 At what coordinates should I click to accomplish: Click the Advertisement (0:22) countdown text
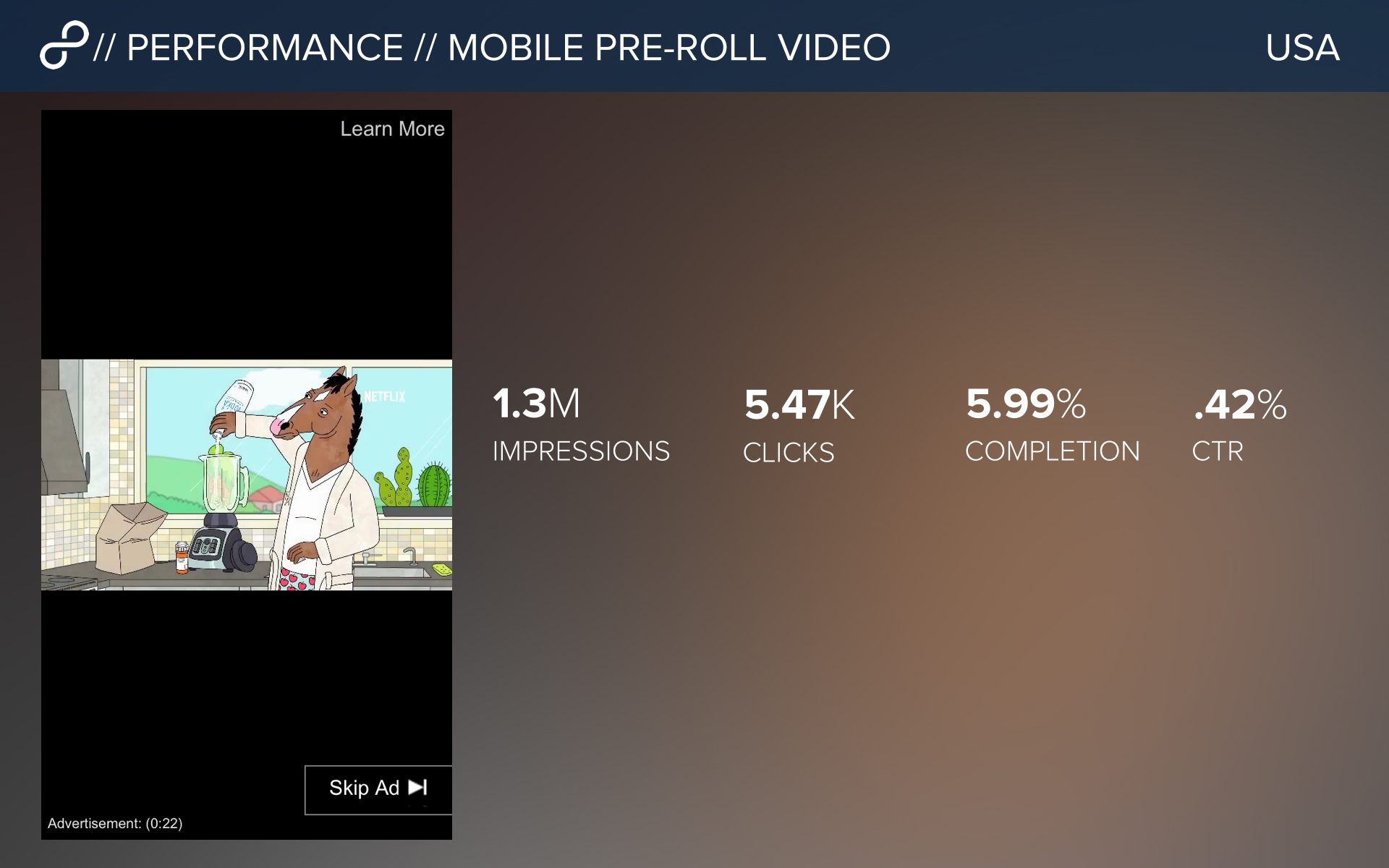[x=115, y=823]
